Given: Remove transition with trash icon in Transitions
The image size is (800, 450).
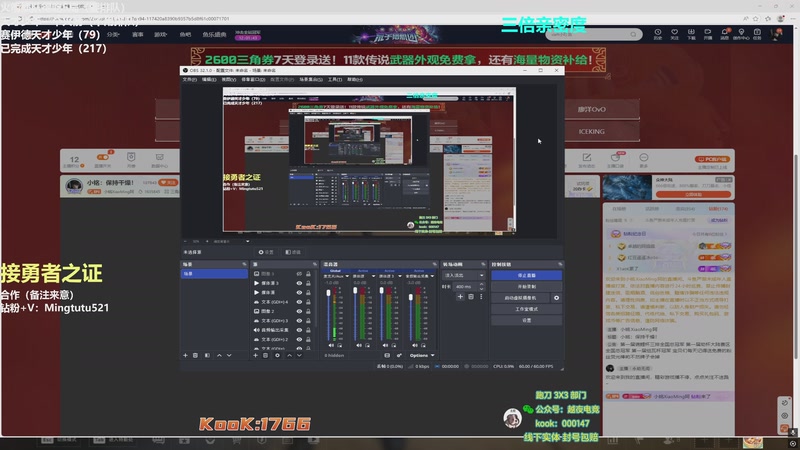Looking at the screenshot, I should (x=471, y=296).
